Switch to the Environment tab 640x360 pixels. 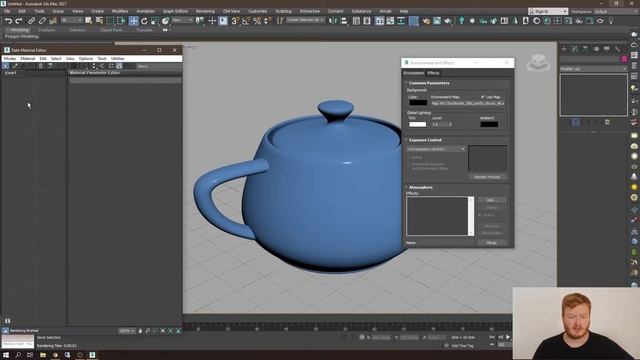coord(413,73)
